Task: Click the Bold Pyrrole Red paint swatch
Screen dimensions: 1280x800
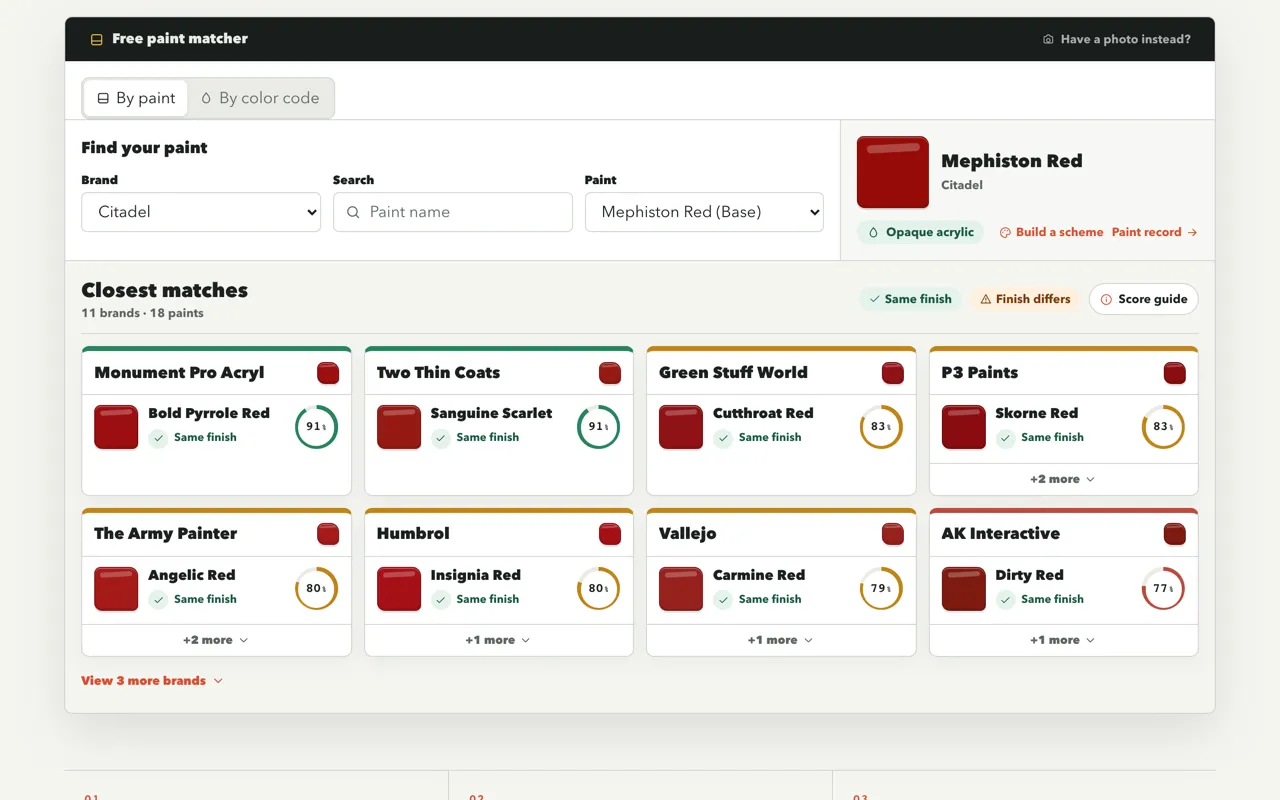Action: tap(116, 427)
